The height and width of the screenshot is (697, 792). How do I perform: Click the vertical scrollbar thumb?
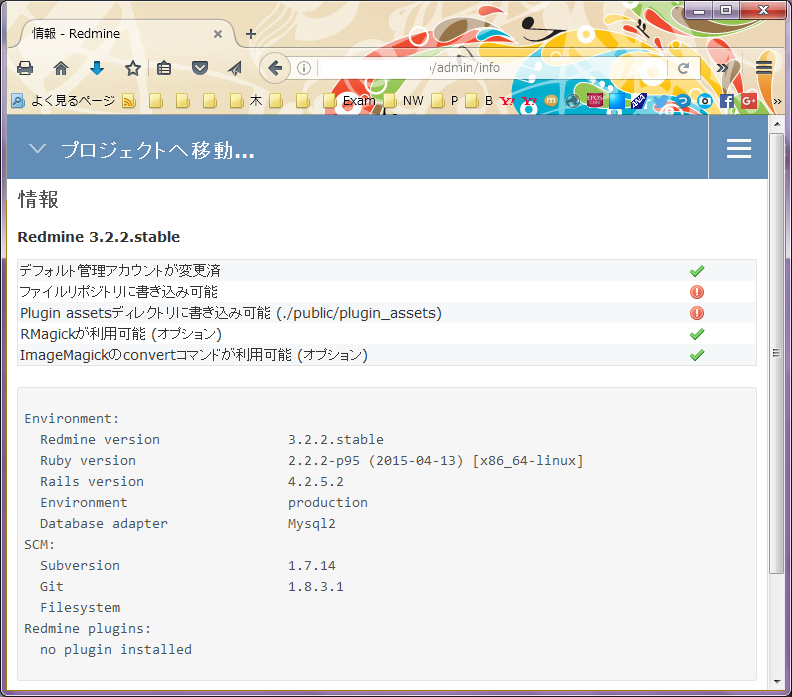coord(777,353)
